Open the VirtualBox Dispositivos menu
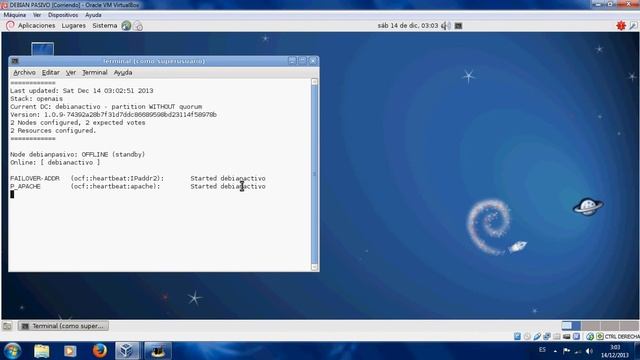The image size is (640, 360). 63,15
